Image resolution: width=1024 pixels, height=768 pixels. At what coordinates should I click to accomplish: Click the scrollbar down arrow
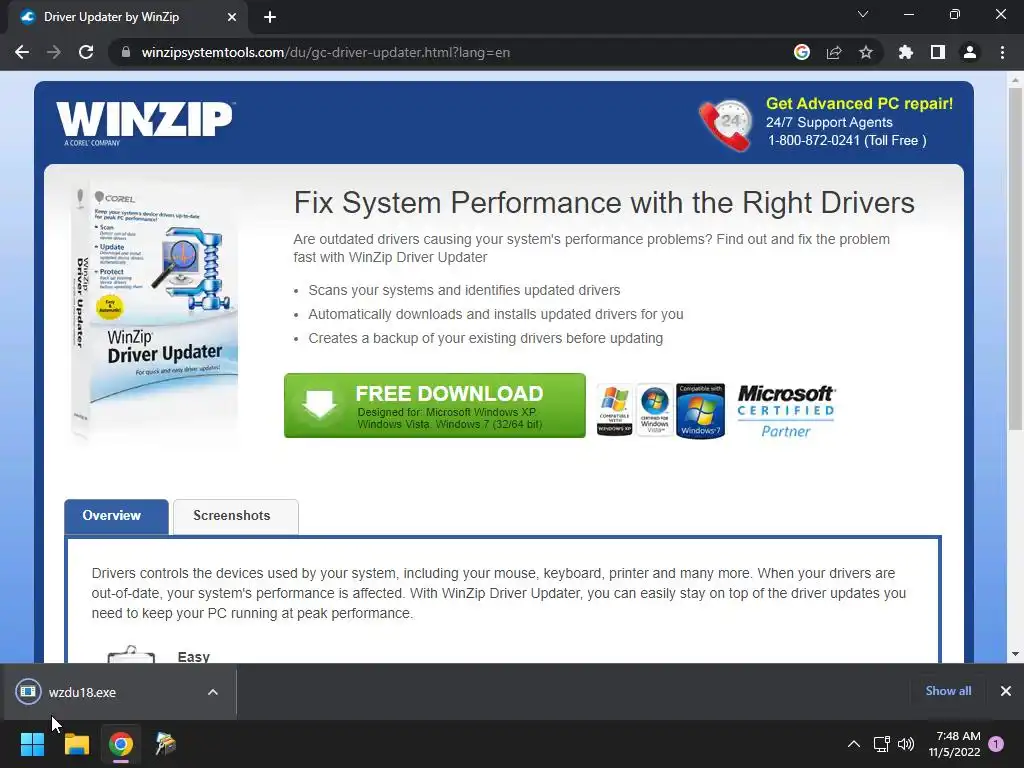coord(1015,654)
